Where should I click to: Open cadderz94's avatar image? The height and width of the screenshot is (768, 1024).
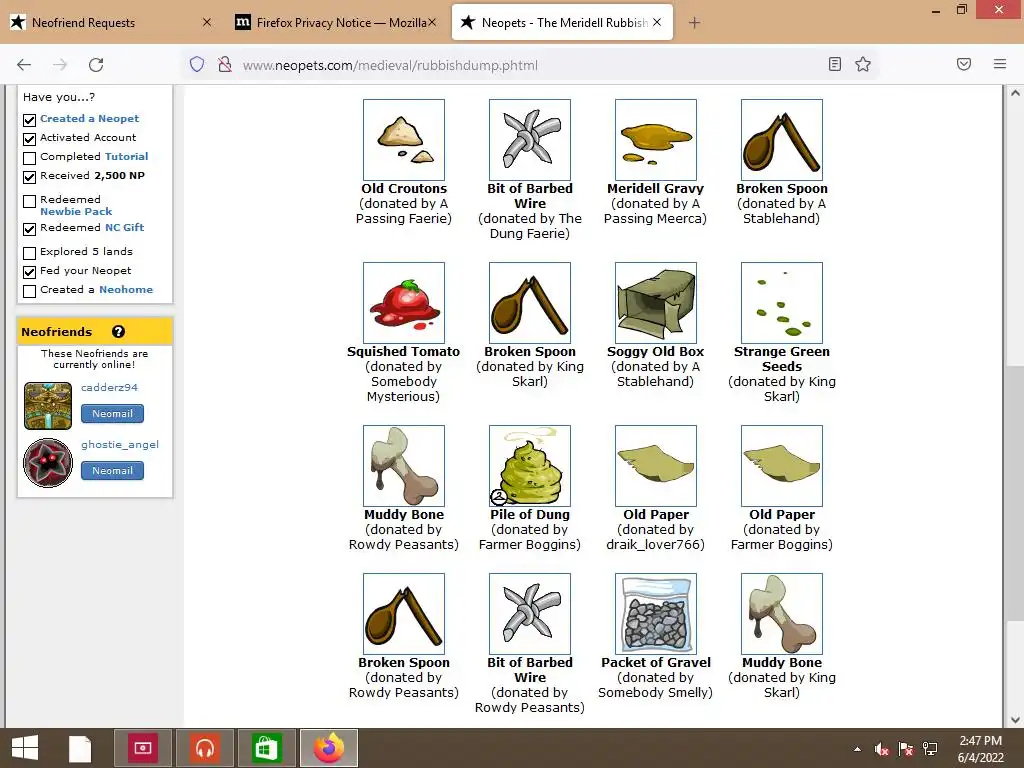point(48,406)
